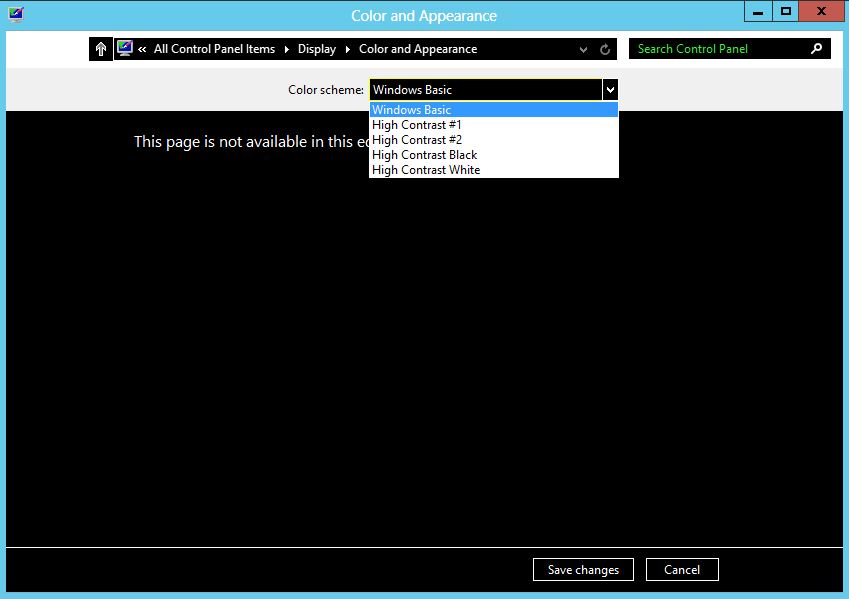Open address bar history dropdown
This screenshot has height=599, width=849.
(x=583, y=49)
